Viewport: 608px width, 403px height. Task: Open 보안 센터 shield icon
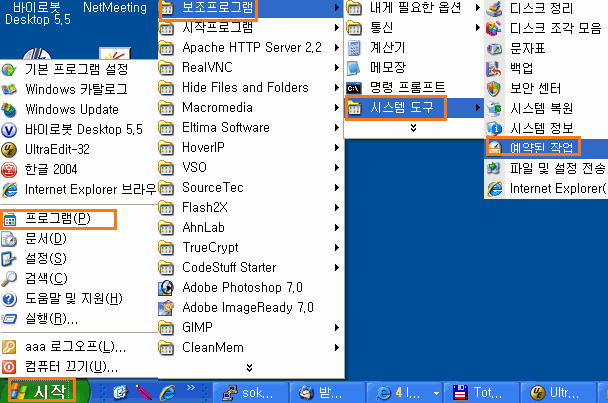point(494,89)
